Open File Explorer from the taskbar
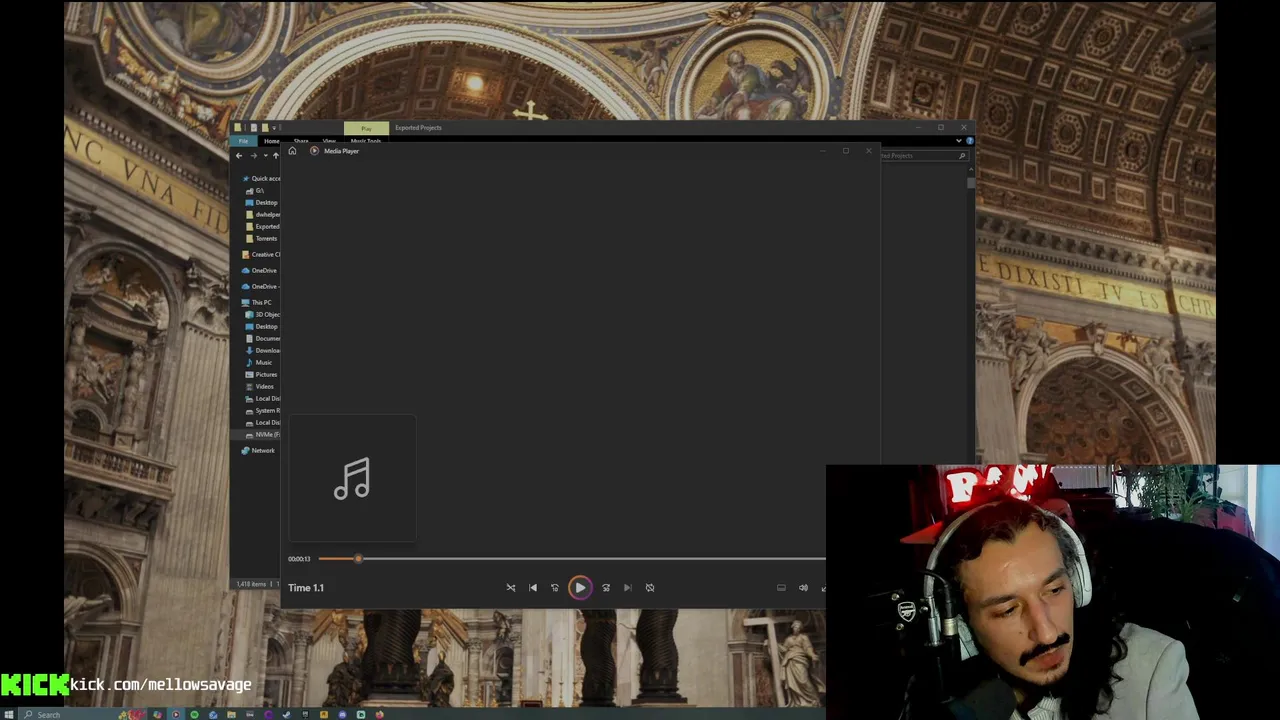This screenshot has width=1280, height=720. point(231,714)
